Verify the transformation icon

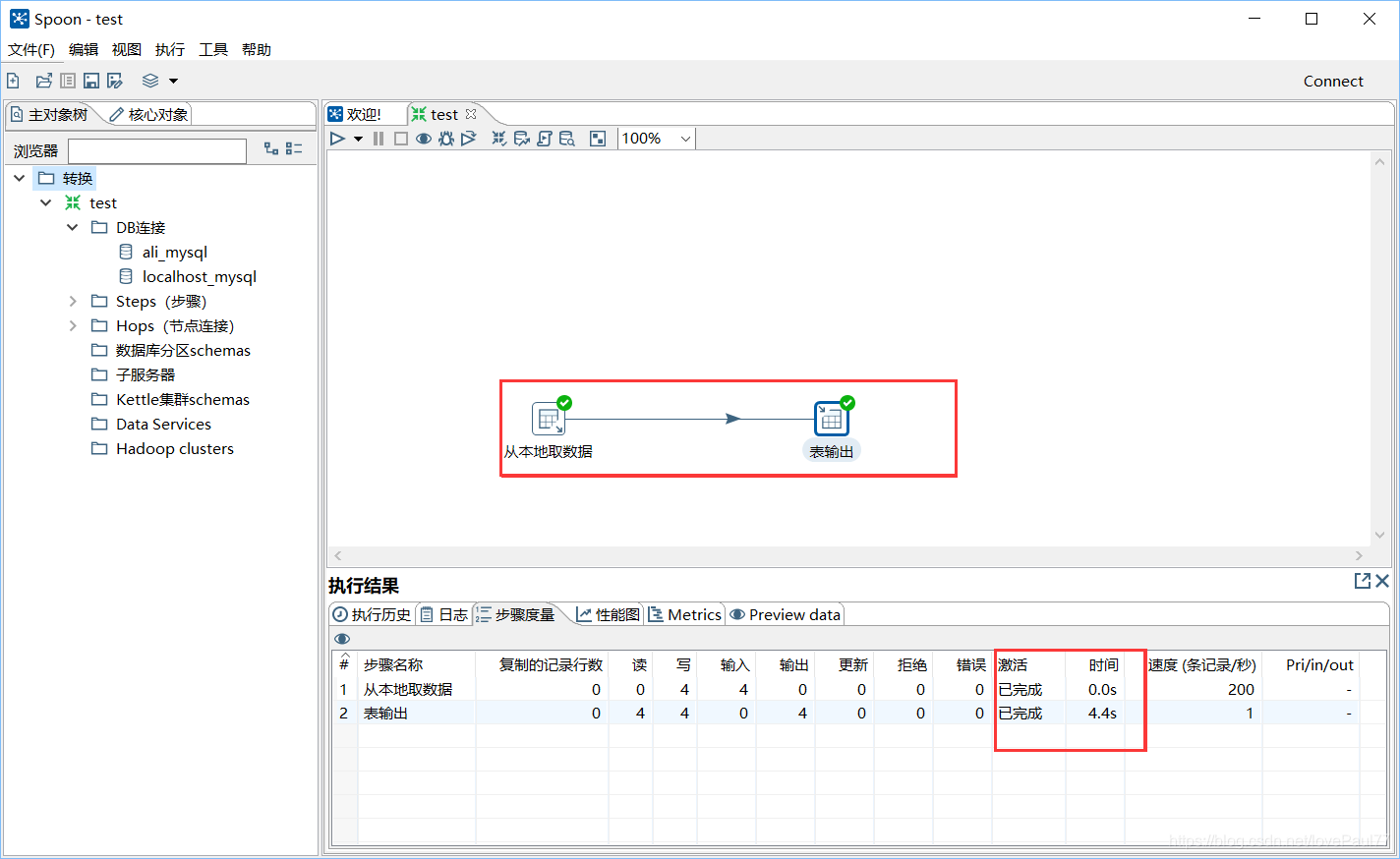pyautogui.click(x=499, y=139)
